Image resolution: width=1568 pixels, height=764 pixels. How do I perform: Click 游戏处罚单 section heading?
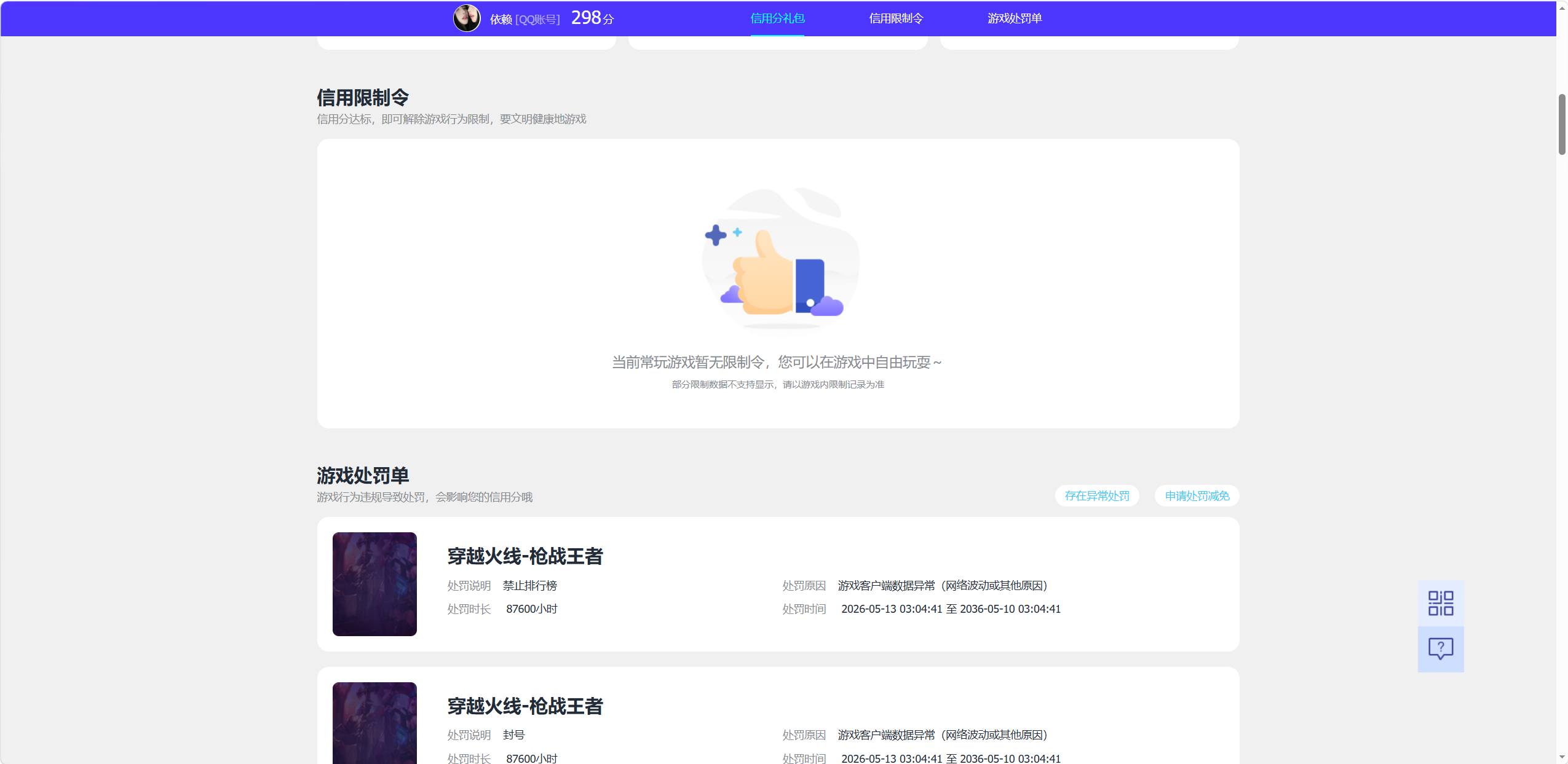(363, 475)
